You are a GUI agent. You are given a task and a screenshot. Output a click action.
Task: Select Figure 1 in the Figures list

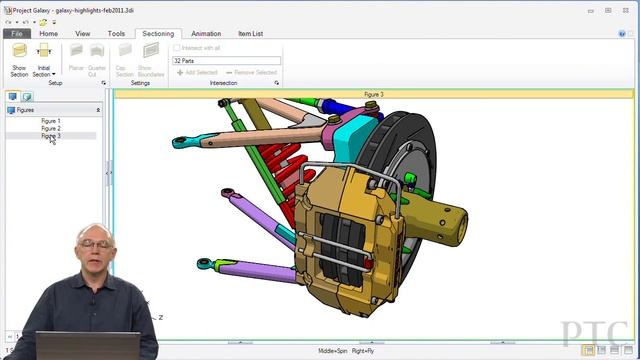(x=51, y=121)
